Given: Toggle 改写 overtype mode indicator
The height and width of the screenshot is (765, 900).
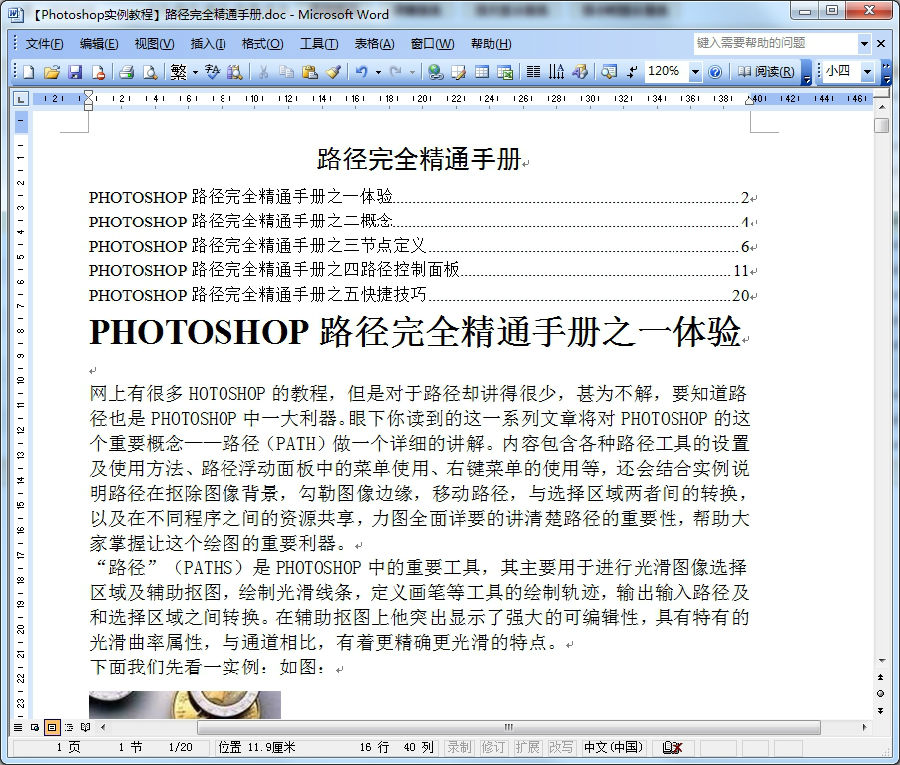Looking at the screenshot, I should coord(560,747).
